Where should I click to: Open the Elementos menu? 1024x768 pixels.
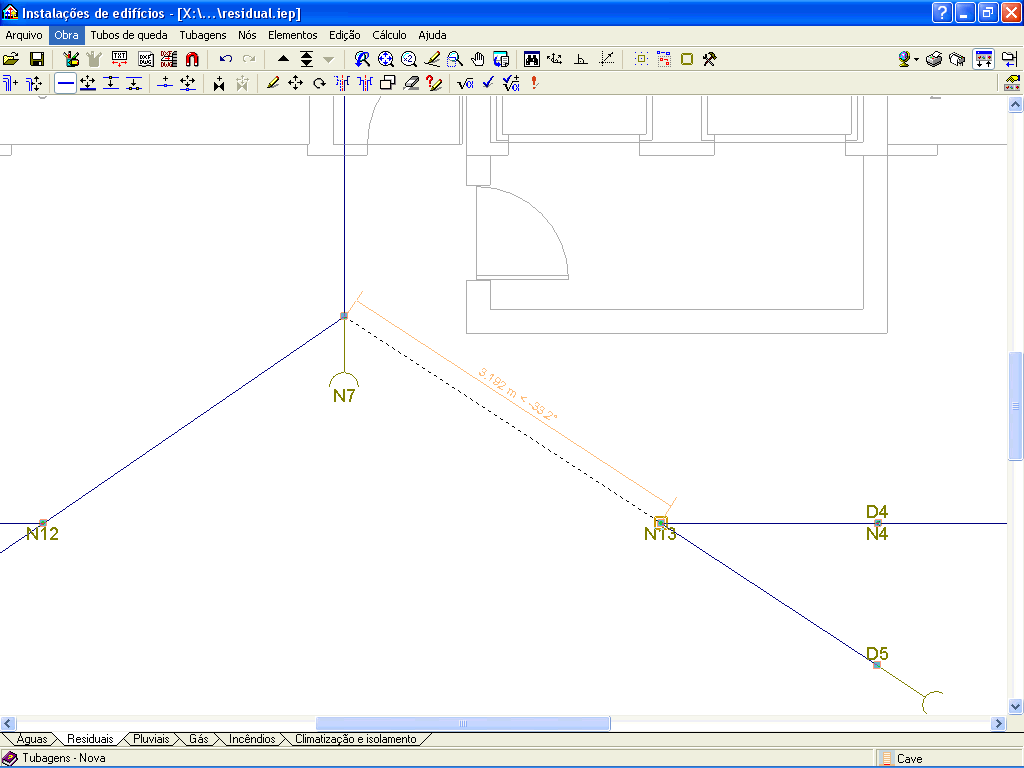[293, 35]
